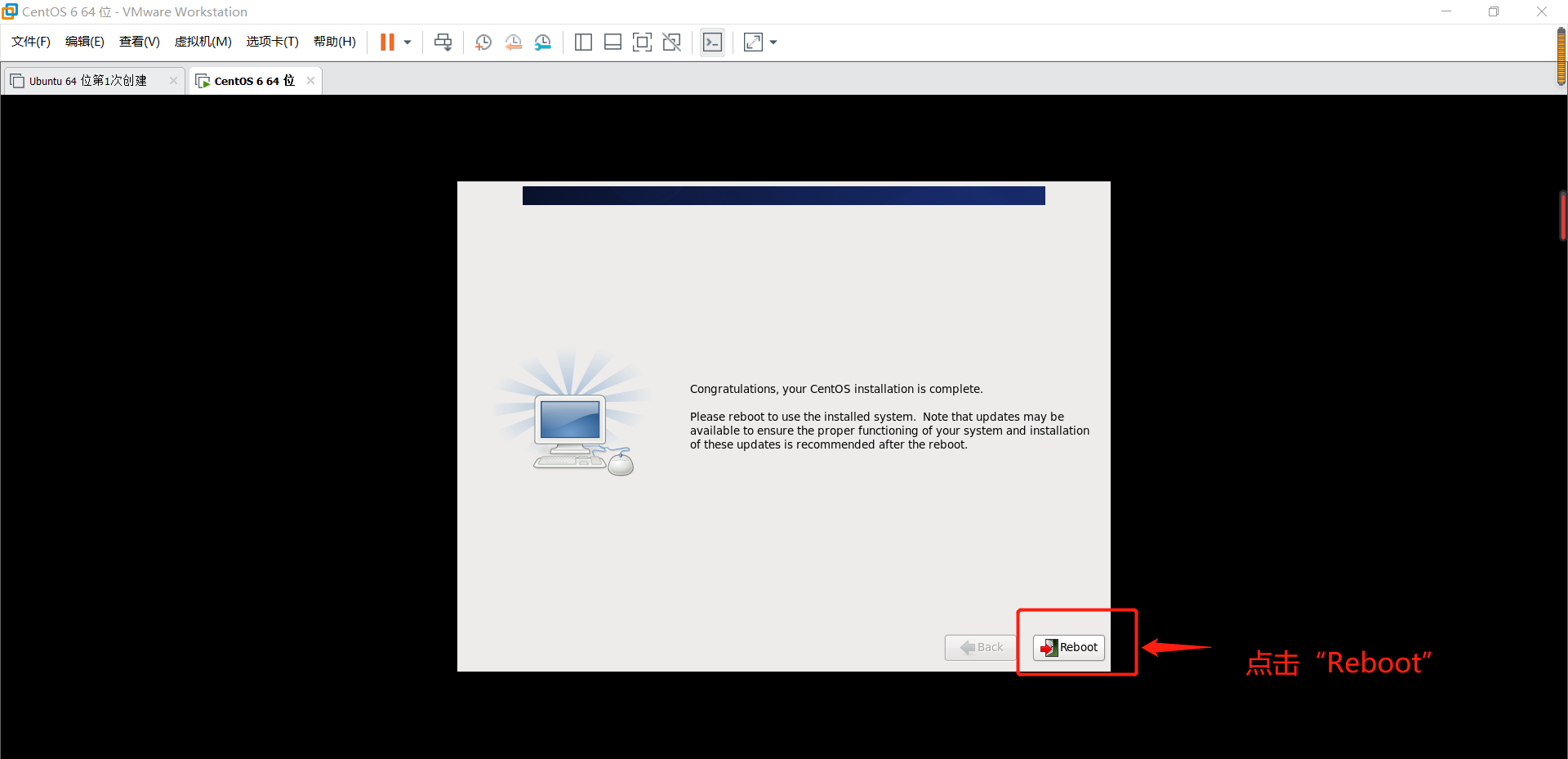Screen dimensions: 1568x759
Task: Open the 文件(F) menu
Action: coord(31,42)
